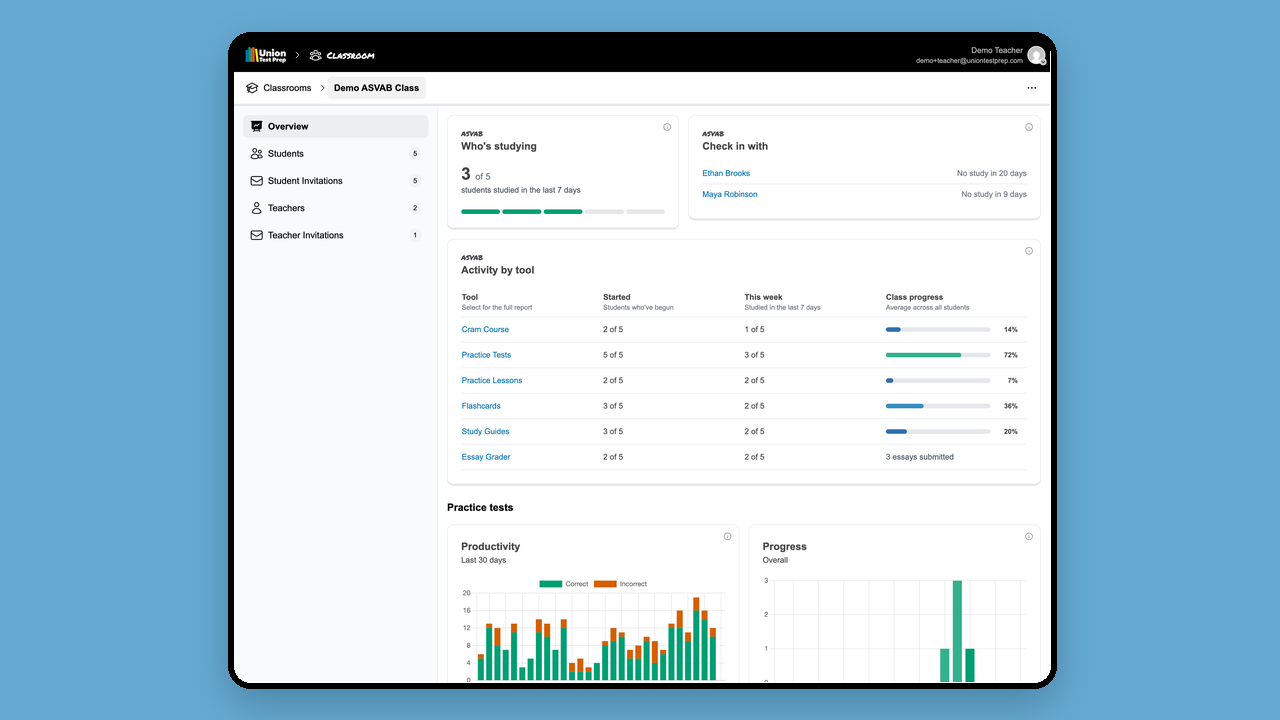Show info for Productivity chart
Screen dimensions: 1280x720
pyautogui.click(x=727, y=537)
